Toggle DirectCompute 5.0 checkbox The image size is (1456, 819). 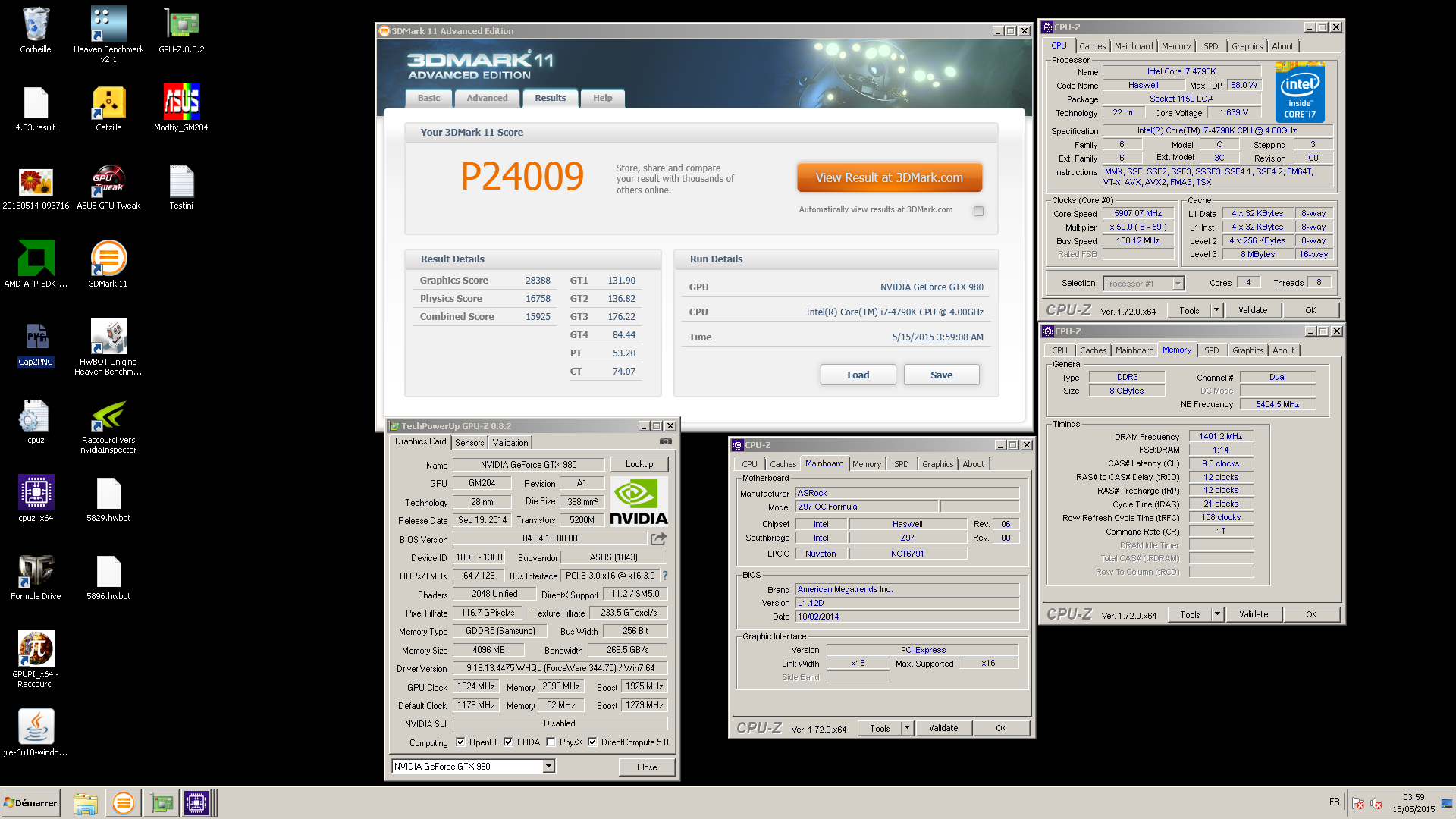(x=592, y=742)
